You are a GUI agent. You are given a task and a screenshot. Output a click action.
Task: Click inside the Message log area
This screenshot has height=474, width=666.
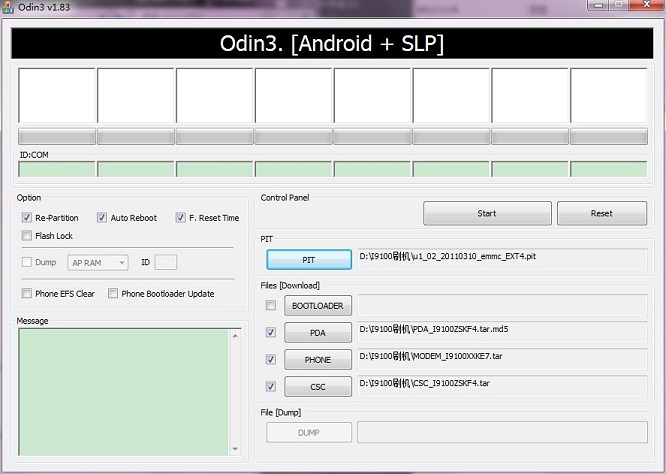[124, 392]
